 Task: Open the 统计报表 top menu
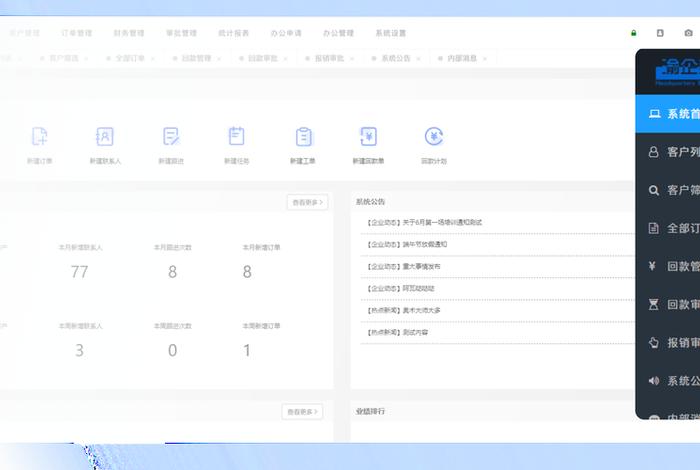[x=233, y=33]
